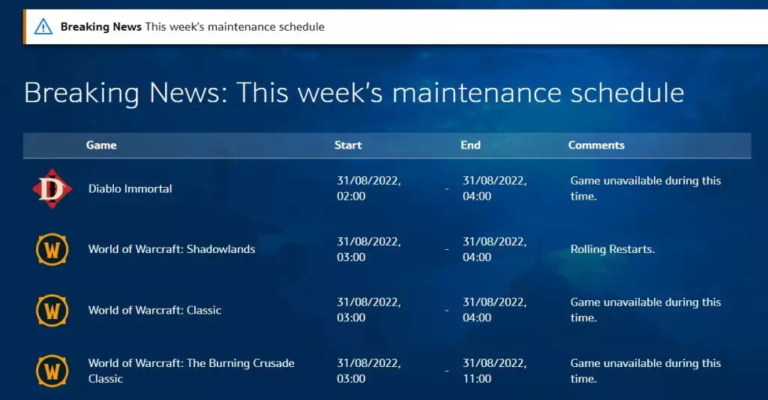Click the World of Warcraft: Classic row icon
This screenshot has height=400, width=768.
[x=52, y=310]
